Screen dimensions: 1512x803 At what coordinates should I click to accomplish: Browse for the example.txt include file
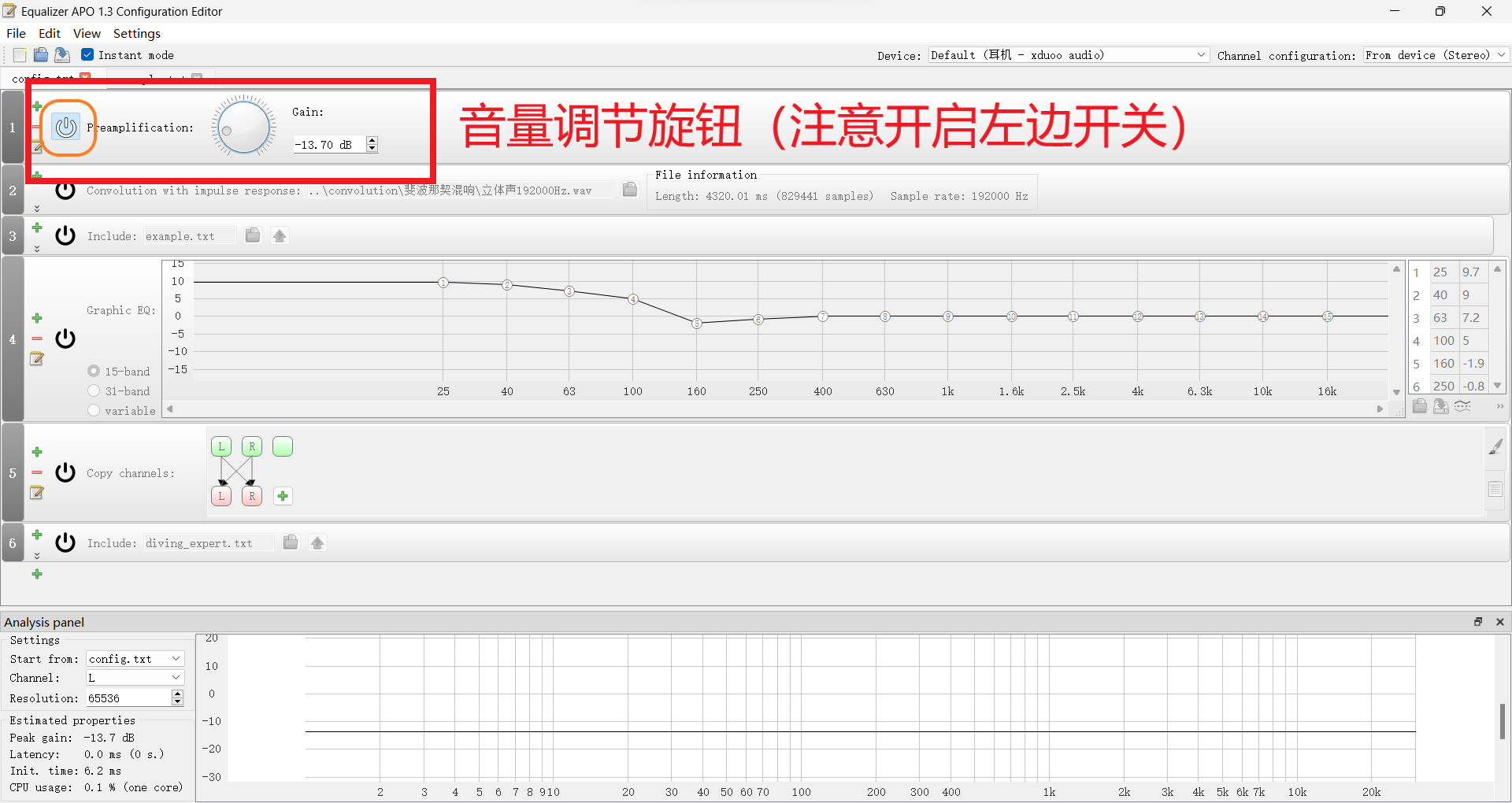252,235
